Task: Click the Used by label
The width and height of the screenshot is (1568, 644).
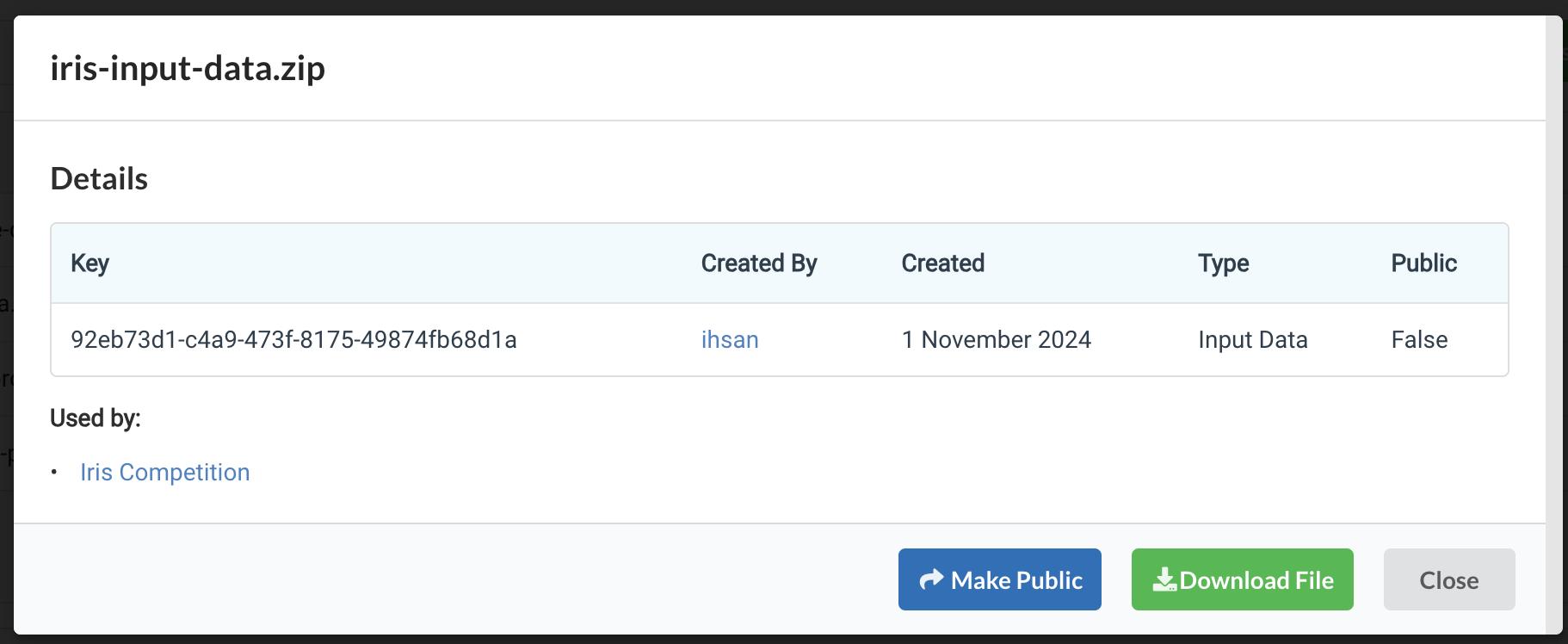Action: (95, 418)
